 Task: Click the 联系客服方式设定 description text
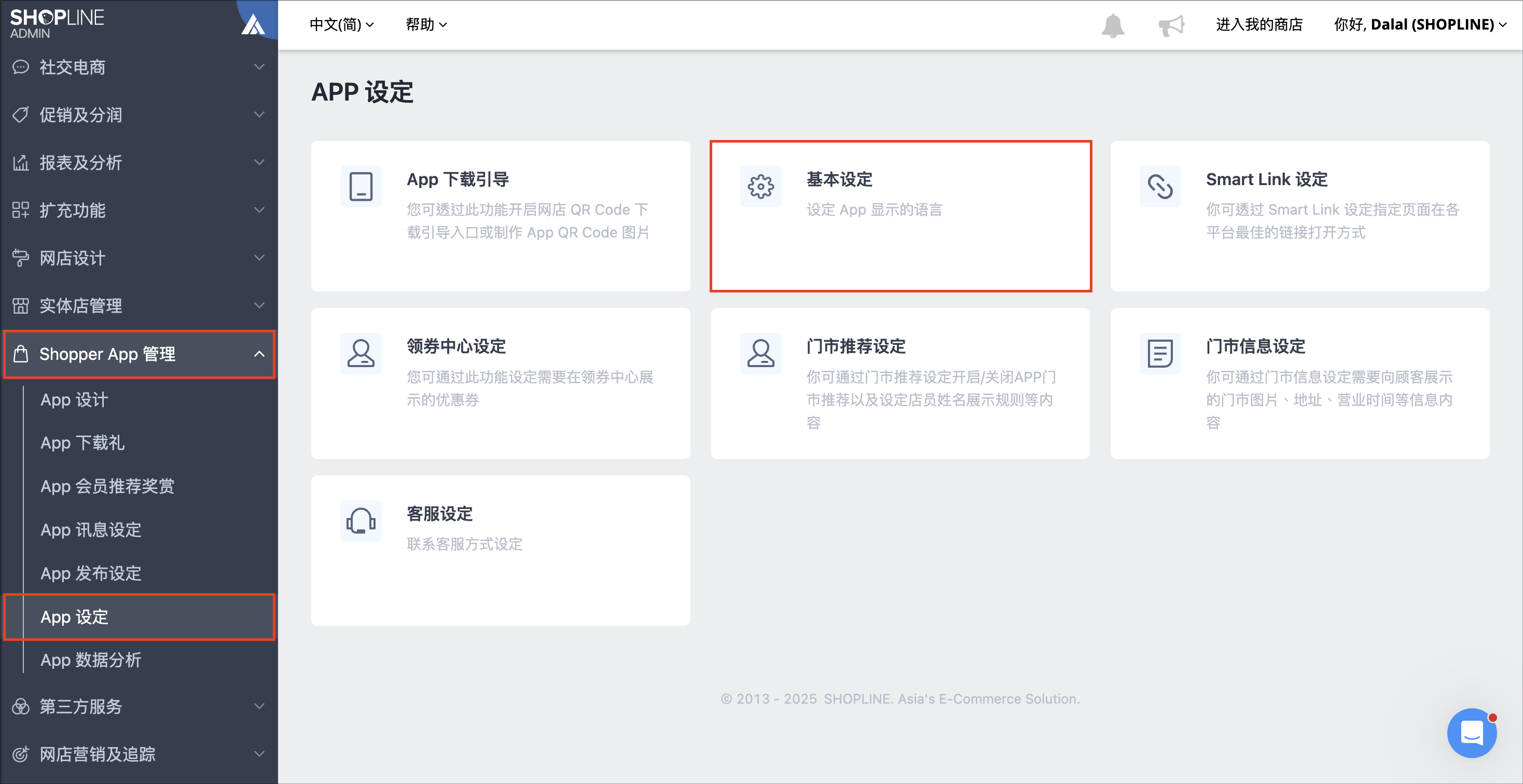pyautogui.click(x=465, y=543)
